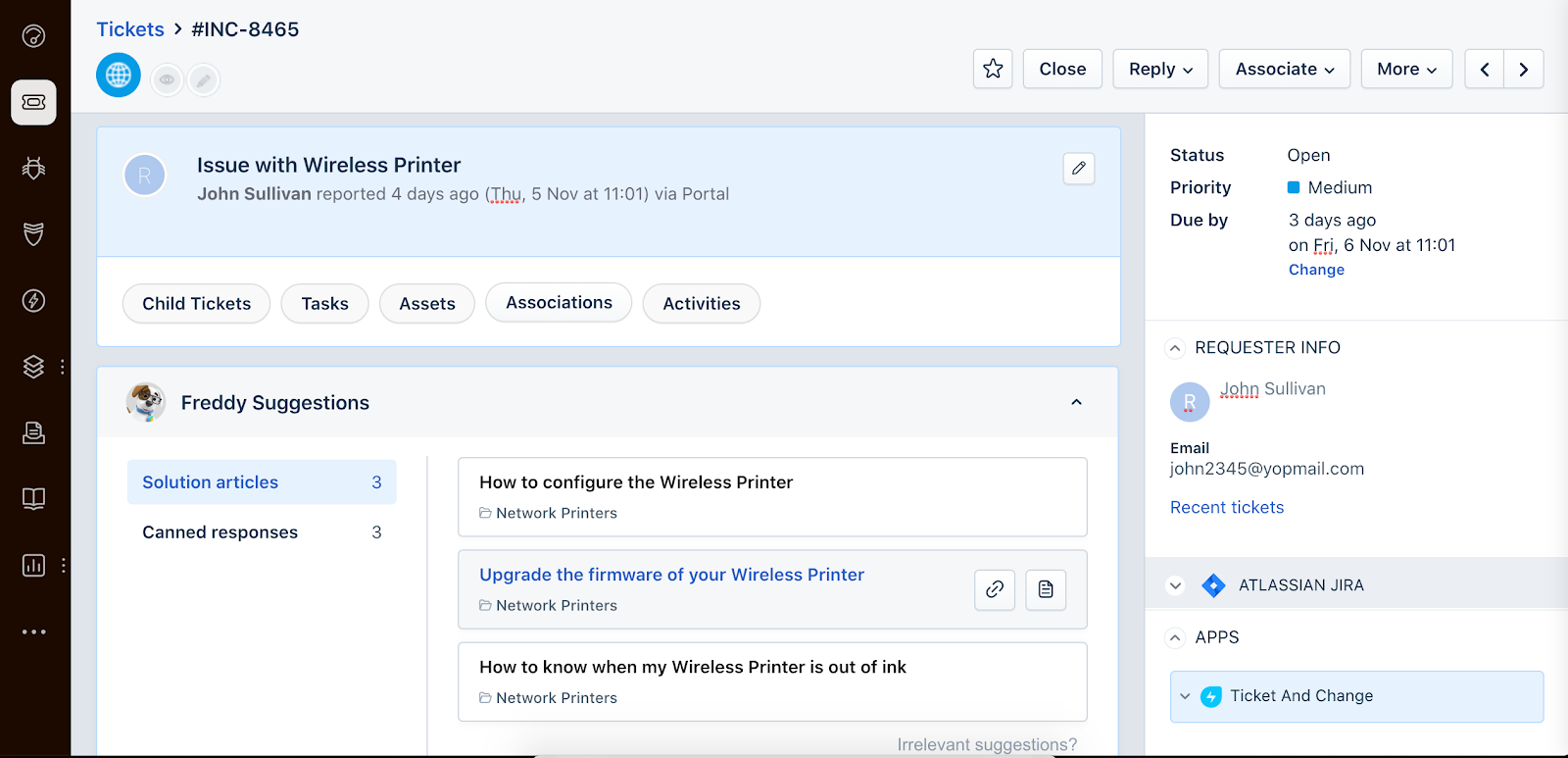The image size is (1568, 758).
Task: Open the Status field showing Open
Action: click(1308, 155)
